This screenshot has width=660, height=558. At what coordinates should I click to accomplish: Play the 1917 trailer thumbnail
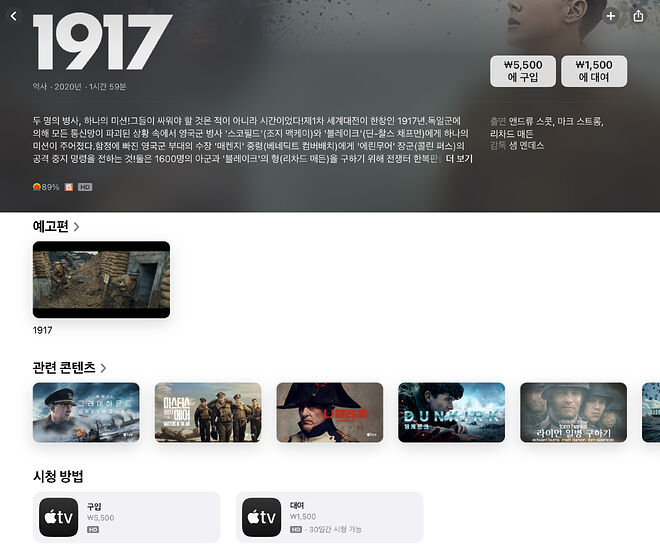(x=101, y=279)
